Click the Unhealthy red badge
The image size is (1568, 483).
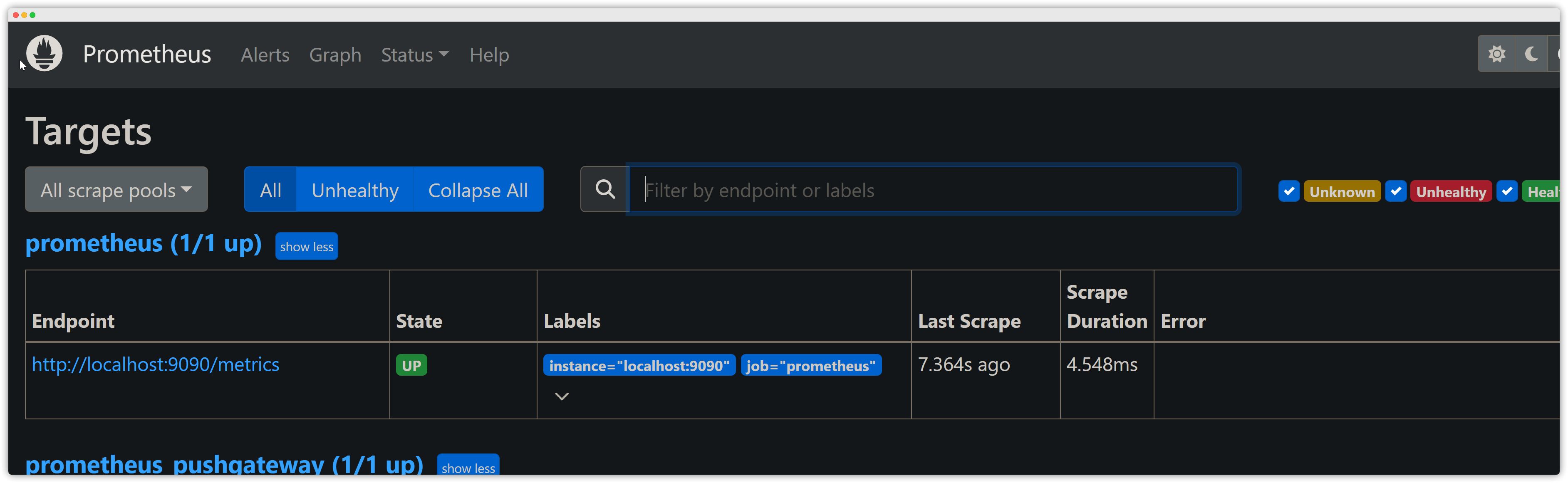coord(1451,191)
